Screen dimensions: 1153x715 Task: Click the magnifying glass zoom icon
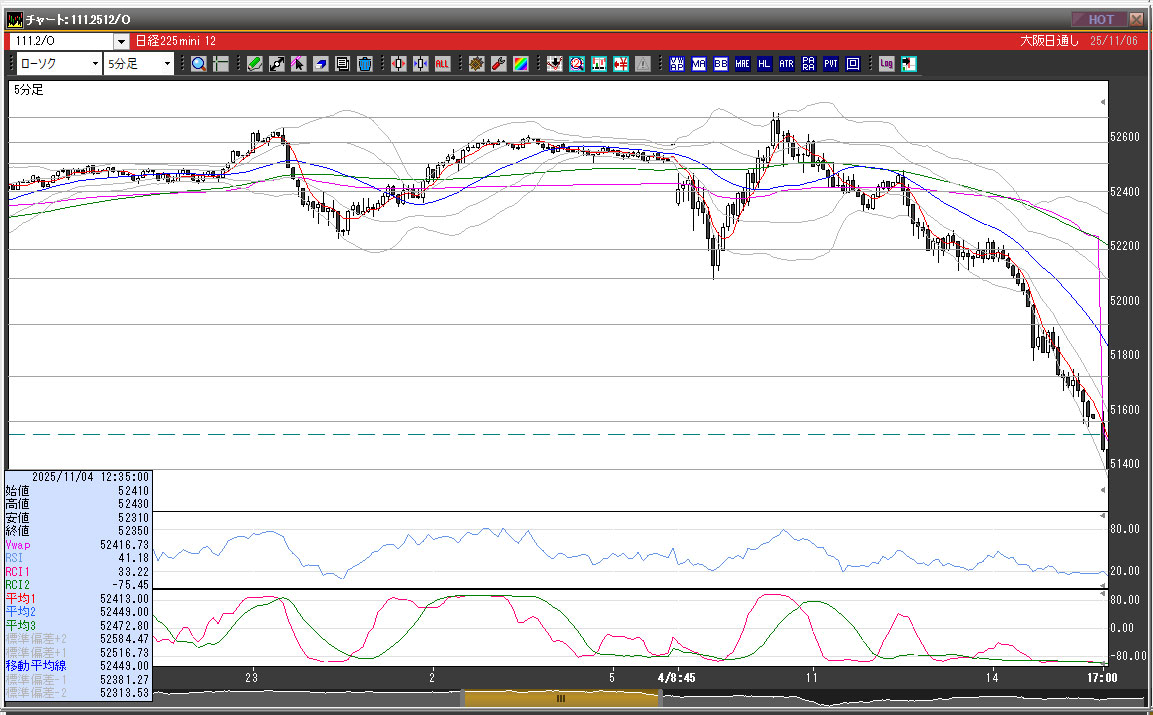click(198, 64)
